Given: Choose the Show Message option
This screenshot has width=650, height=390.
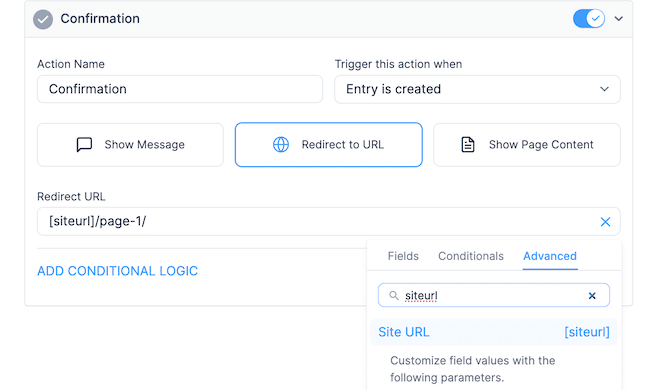Looking at the screenshot, I should (130, 145).
